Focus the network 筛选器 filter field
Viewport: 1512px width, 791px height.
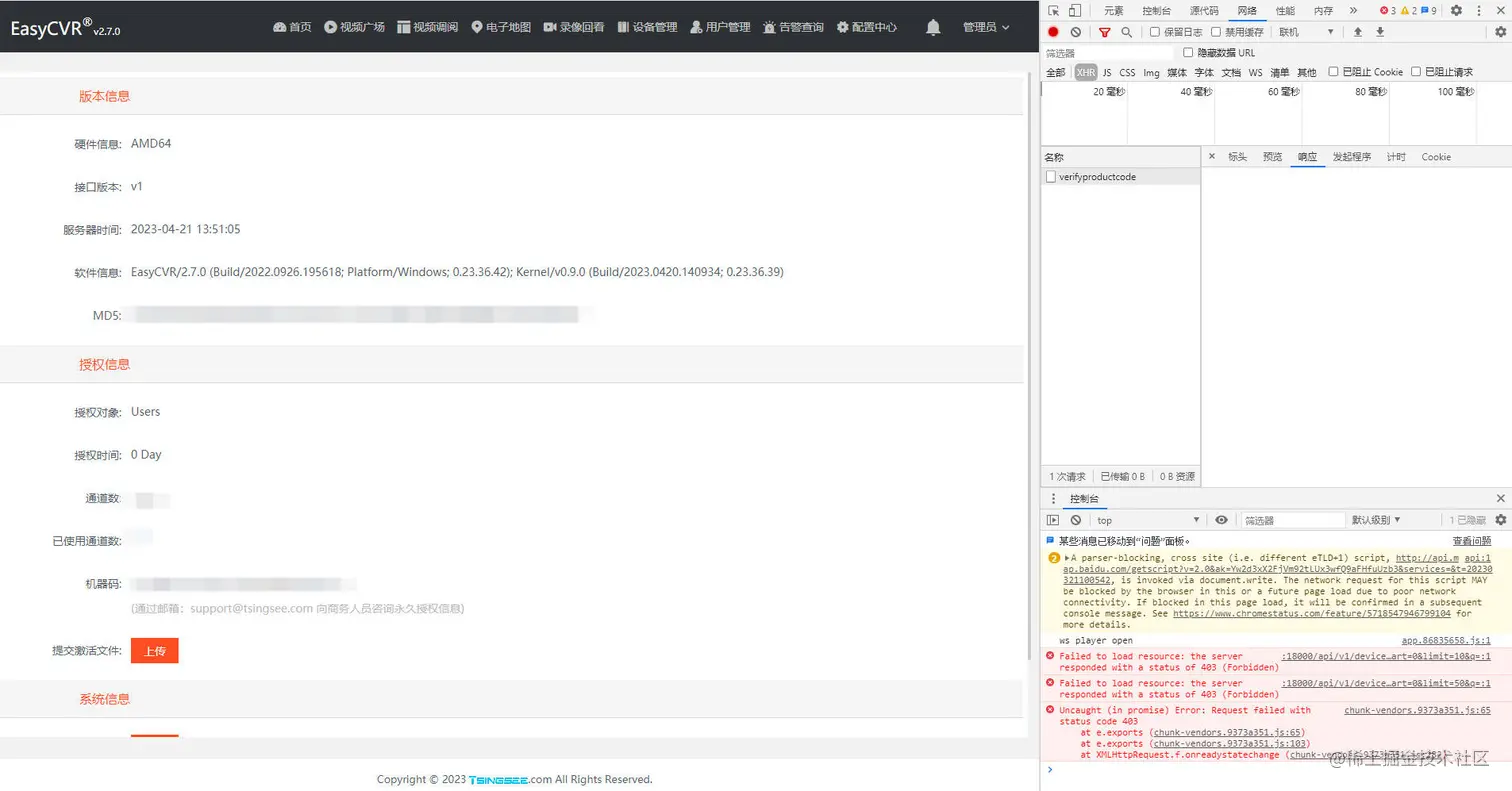[x=1108, y=52]
